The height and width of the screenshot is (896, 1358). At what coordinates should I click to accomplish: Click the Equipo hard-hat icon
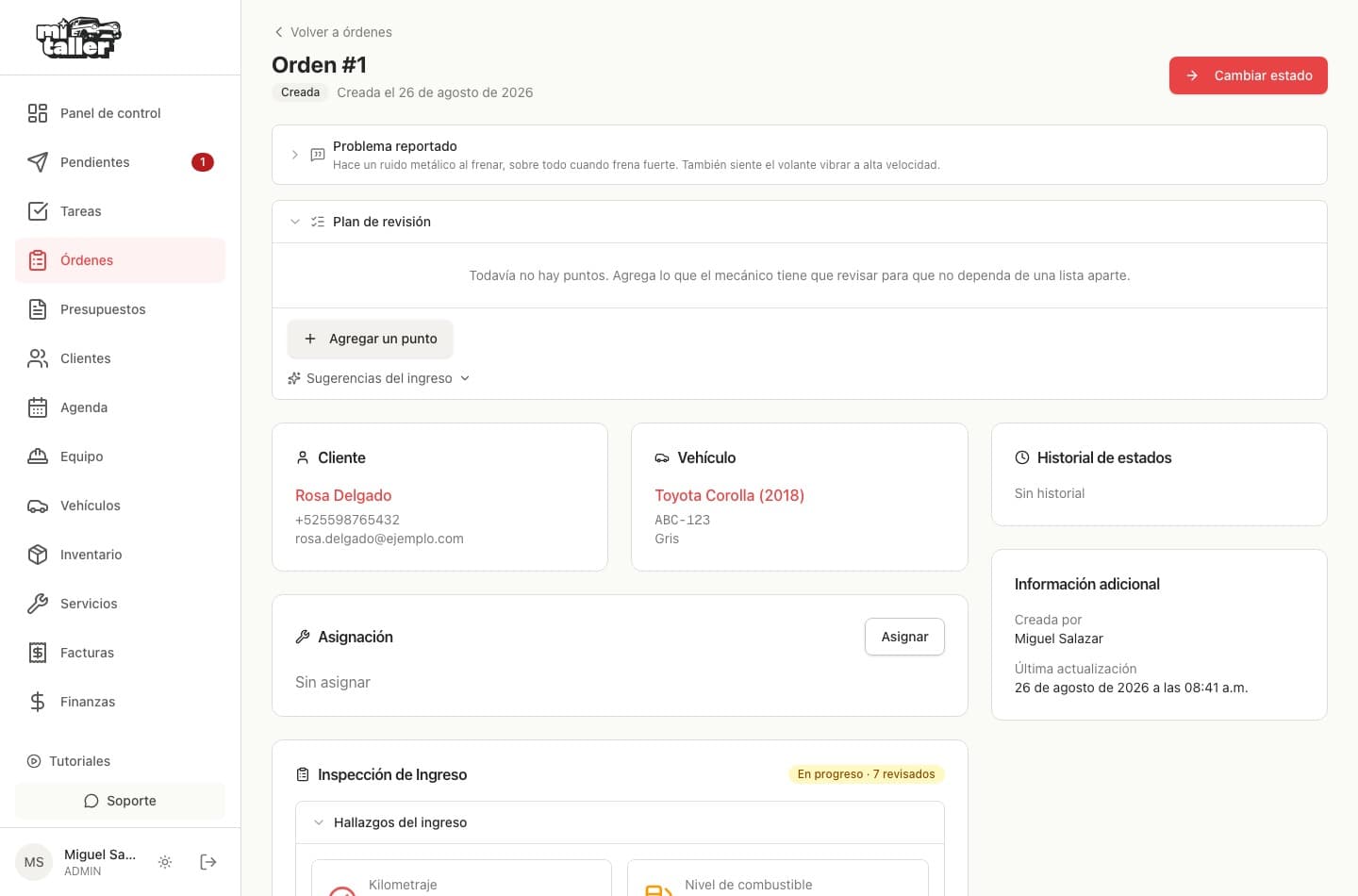[x=38, y=456]
